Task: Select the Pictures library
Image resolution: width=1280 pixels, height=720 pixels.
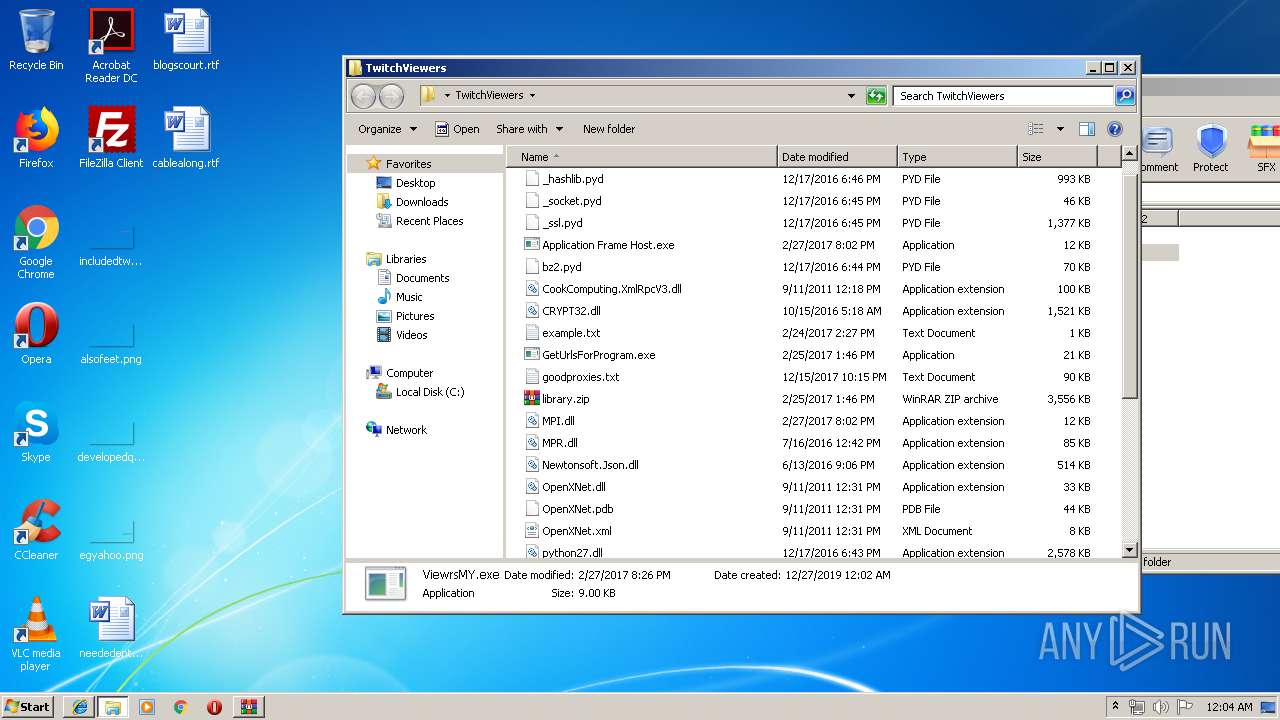Action: [x=414, y=316]
